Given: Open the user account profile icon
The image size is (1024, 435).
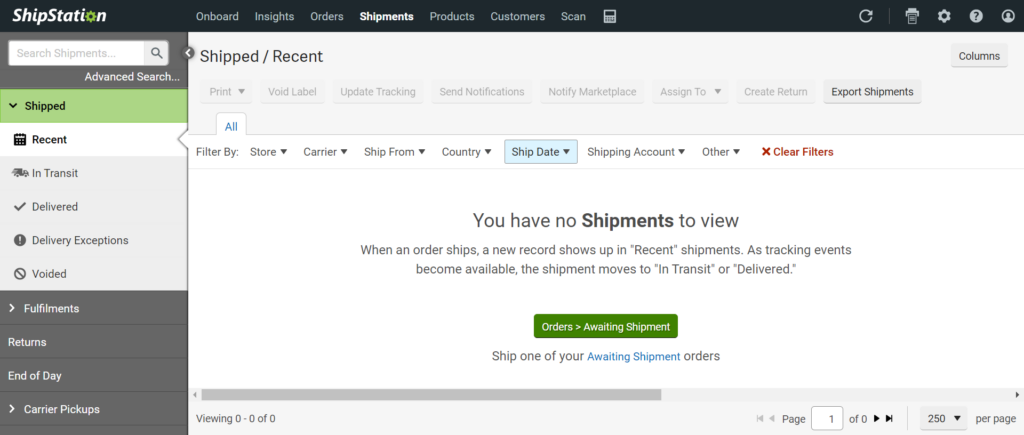Looking at the screenshot, I should pyautogui.click(x=1007, y=17).
